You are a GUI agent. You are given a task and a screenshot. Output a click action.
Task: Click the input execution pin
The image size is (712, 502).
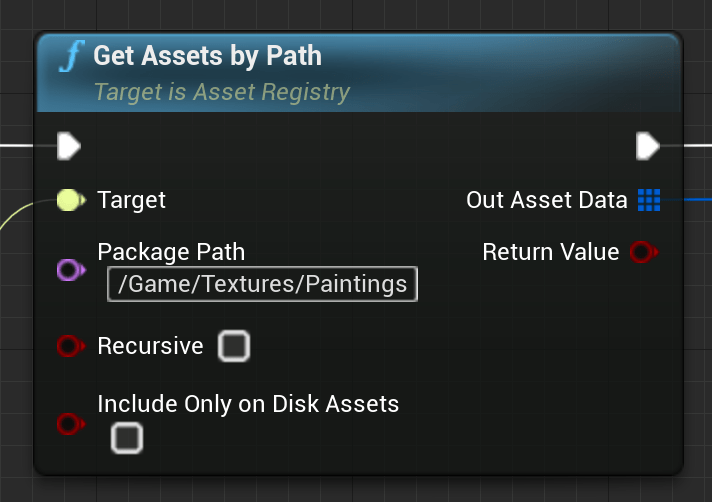click(68, 147)
